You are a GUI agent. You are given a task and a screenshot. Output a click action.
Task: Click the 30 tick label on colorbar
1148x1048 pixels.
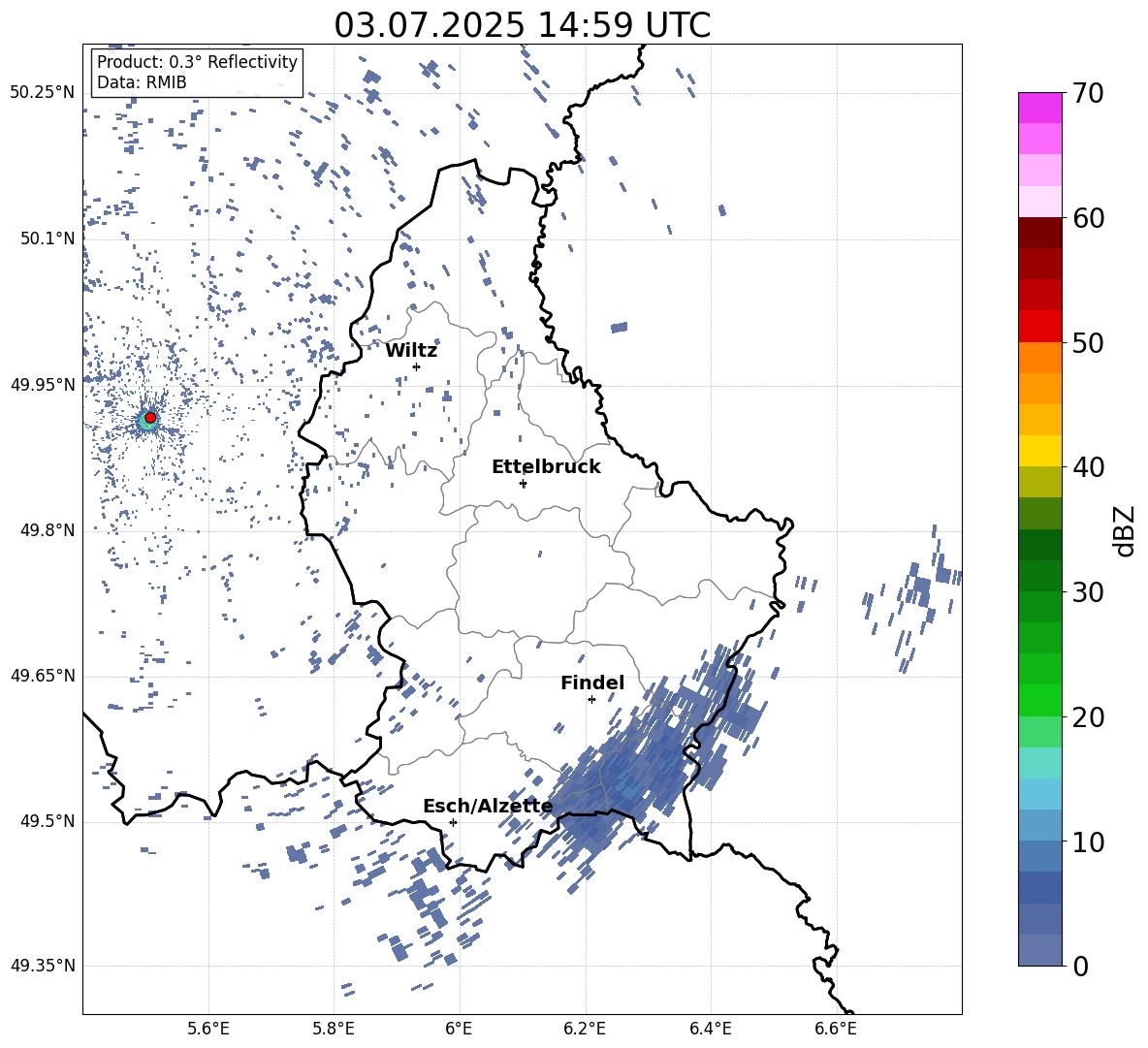pyautogui.click(x=1088, y=591)
